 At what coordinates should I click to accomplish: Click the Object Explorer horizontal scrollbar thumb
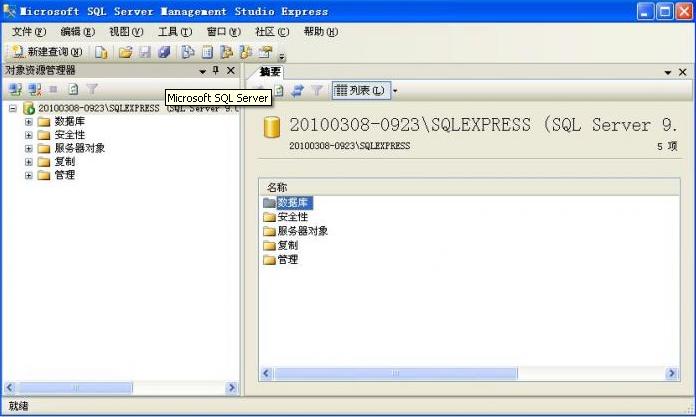75,388
